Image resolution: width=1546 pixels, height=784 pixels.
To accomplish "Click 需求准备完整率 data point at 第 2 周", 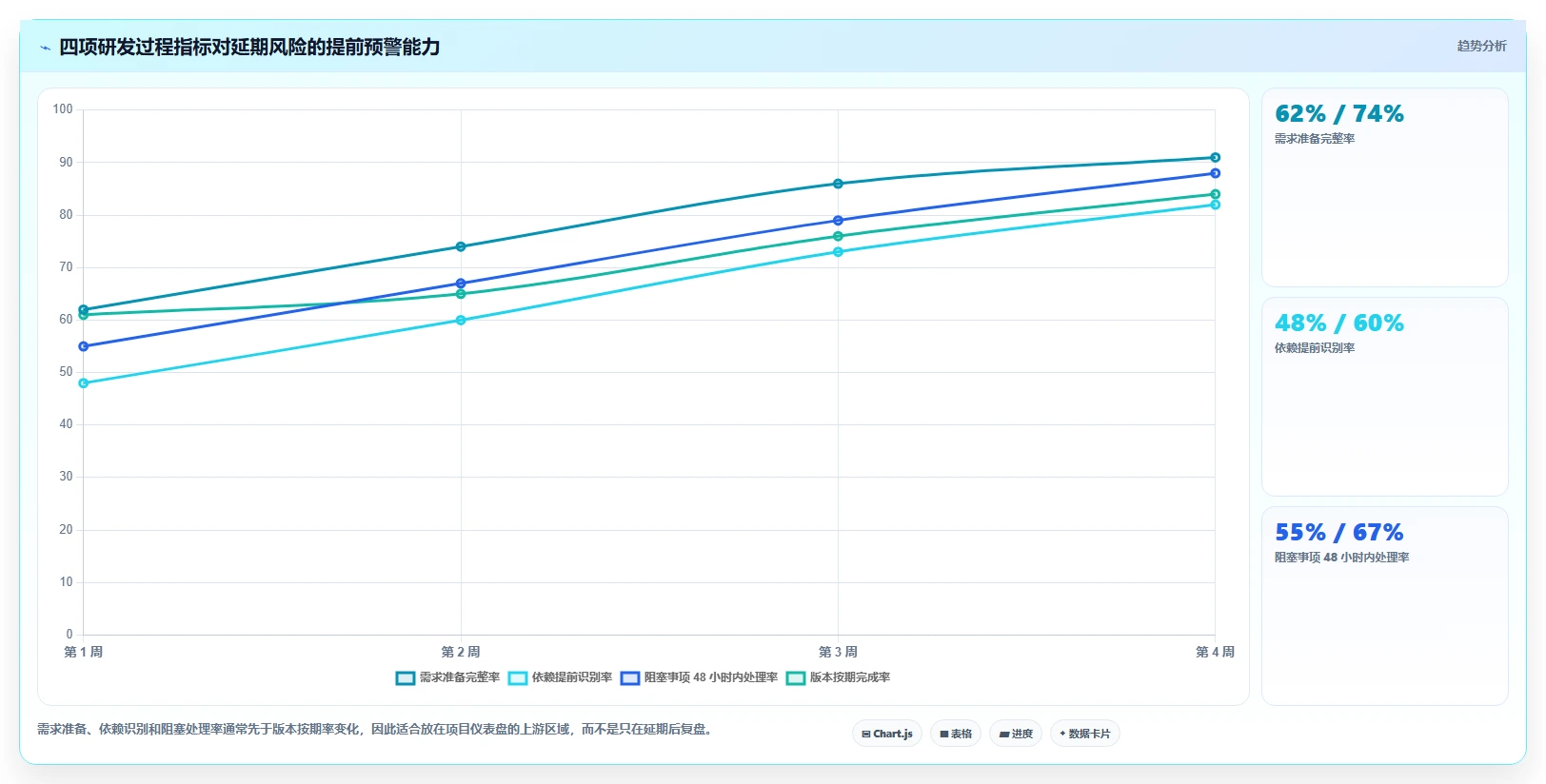I will tap(461, 246).
